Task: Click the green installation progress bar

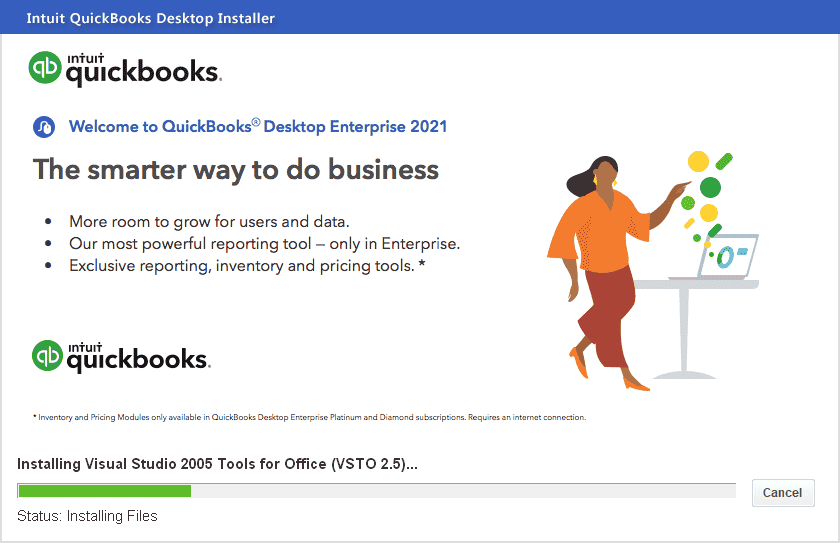Action: (104, 491)
